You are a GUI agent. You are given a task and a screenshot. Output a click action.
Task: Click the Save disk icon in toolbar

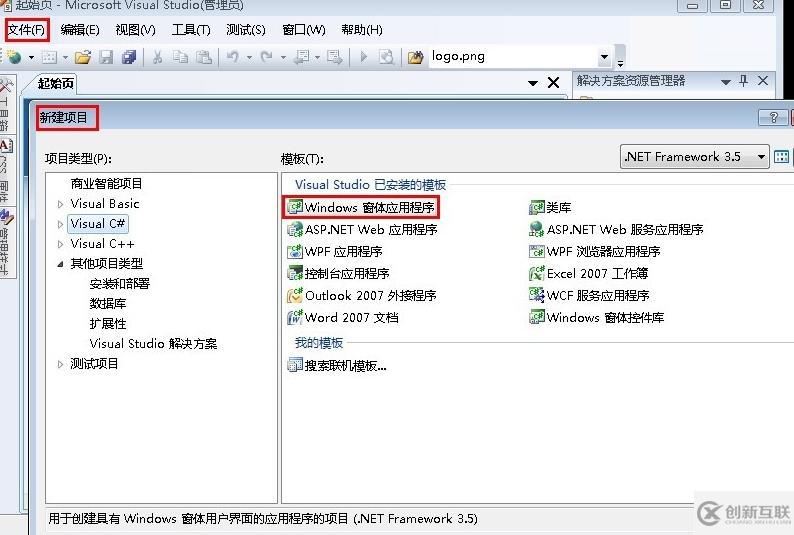pyautogui.click(x=106, y=57)
